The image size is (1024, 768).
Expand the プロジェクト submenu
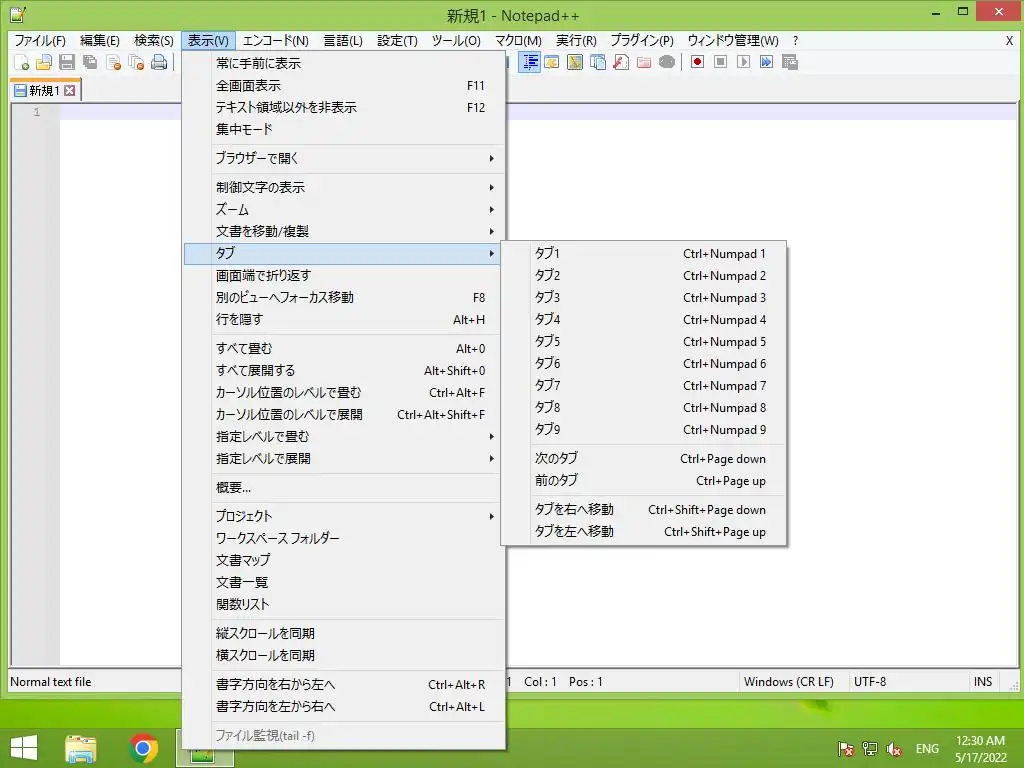point(344,517)
